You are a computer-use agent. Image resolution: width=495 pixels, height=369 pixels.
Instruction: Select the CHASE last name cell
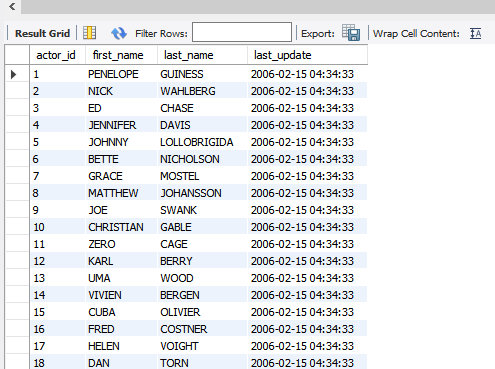[202, 108]
